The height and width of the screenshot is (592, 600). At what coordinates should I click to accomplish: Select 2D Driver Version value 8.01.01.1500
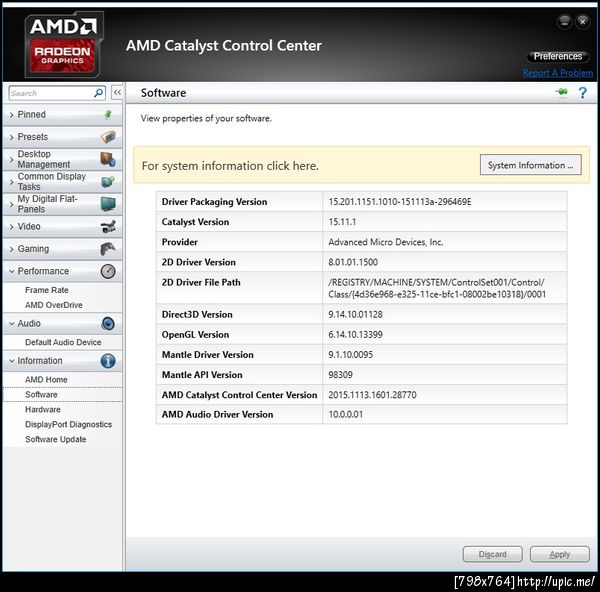[353, 262]
